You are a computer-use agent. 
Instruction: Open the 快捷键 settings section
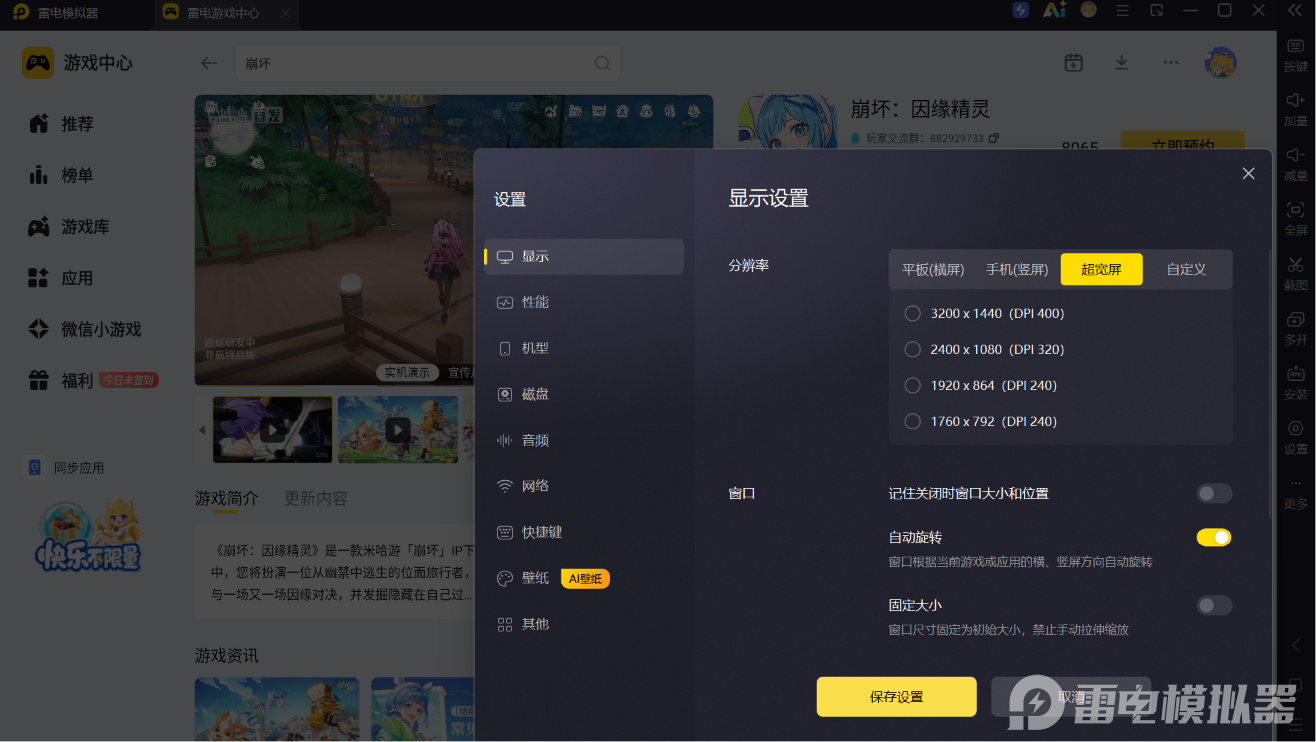584,532
